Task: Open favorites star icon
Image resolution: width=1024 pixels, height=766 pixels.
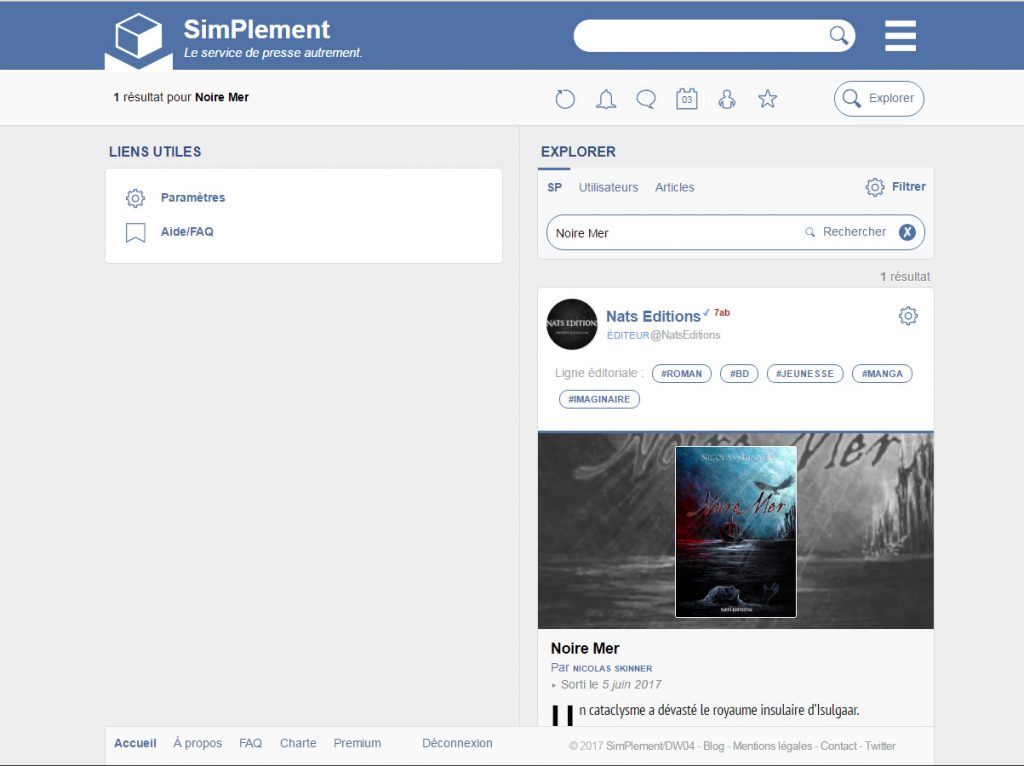Action: click(x=767, y=99)
